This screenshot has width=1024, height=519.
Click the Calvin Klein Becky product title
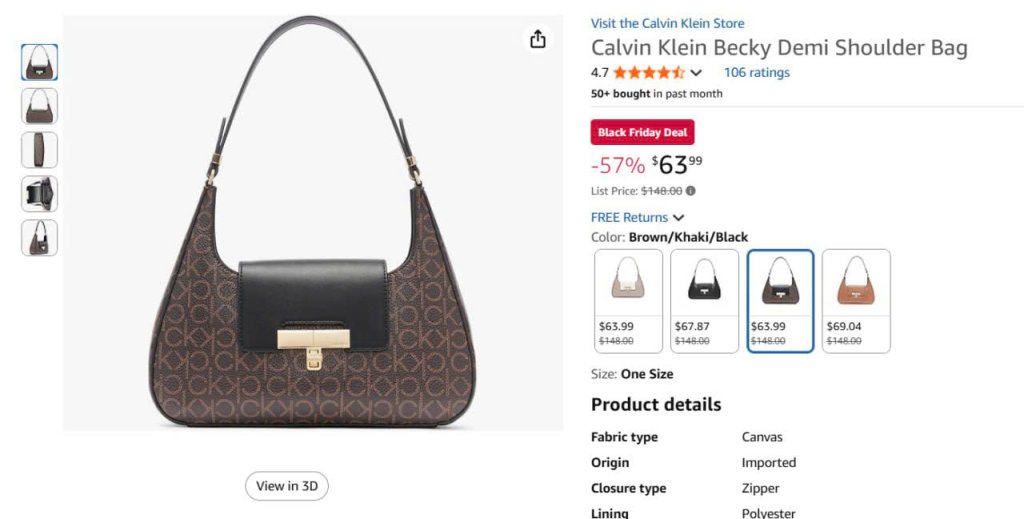[x=779, y=48]
